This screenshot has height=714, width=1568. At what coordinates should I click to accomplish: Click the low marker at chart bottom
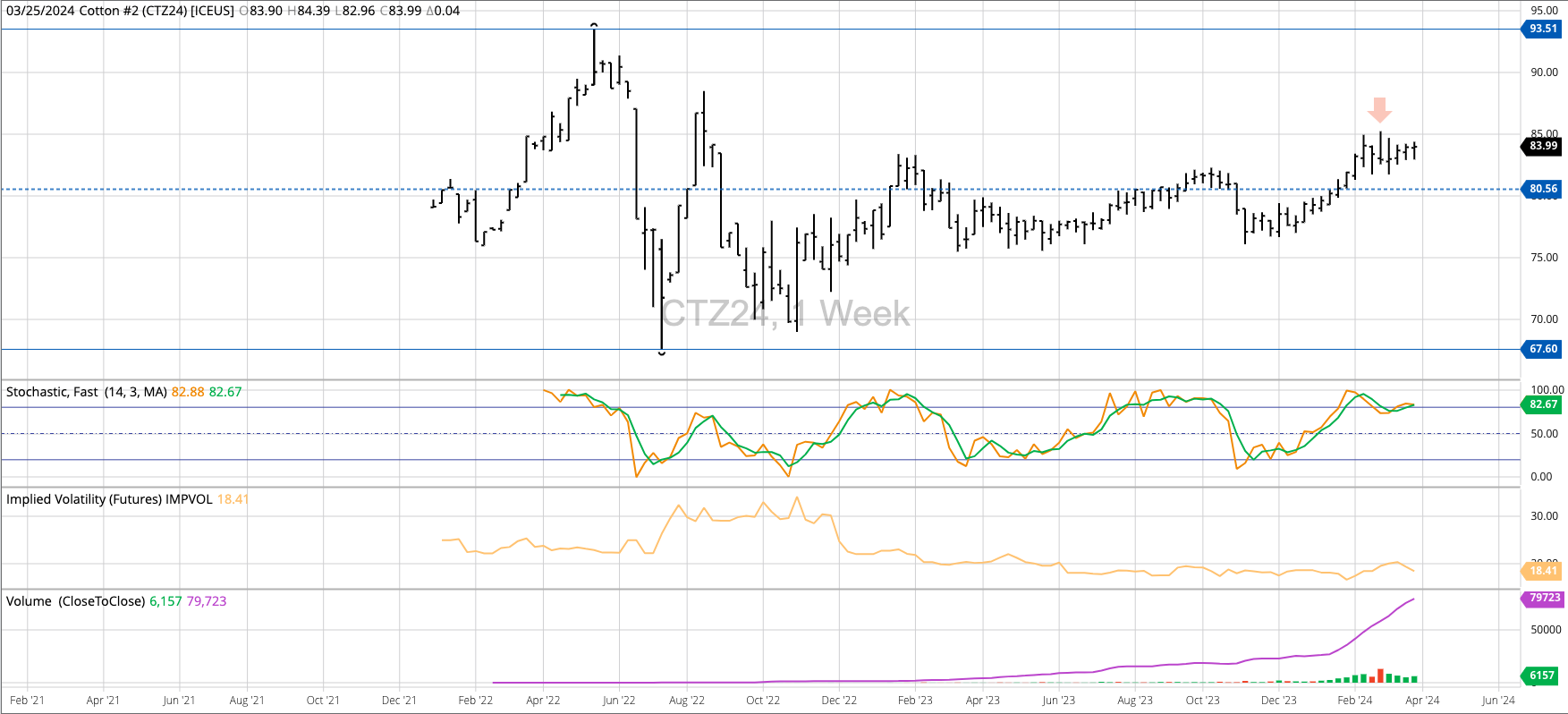pyautogui.click(x=662, y=353)
